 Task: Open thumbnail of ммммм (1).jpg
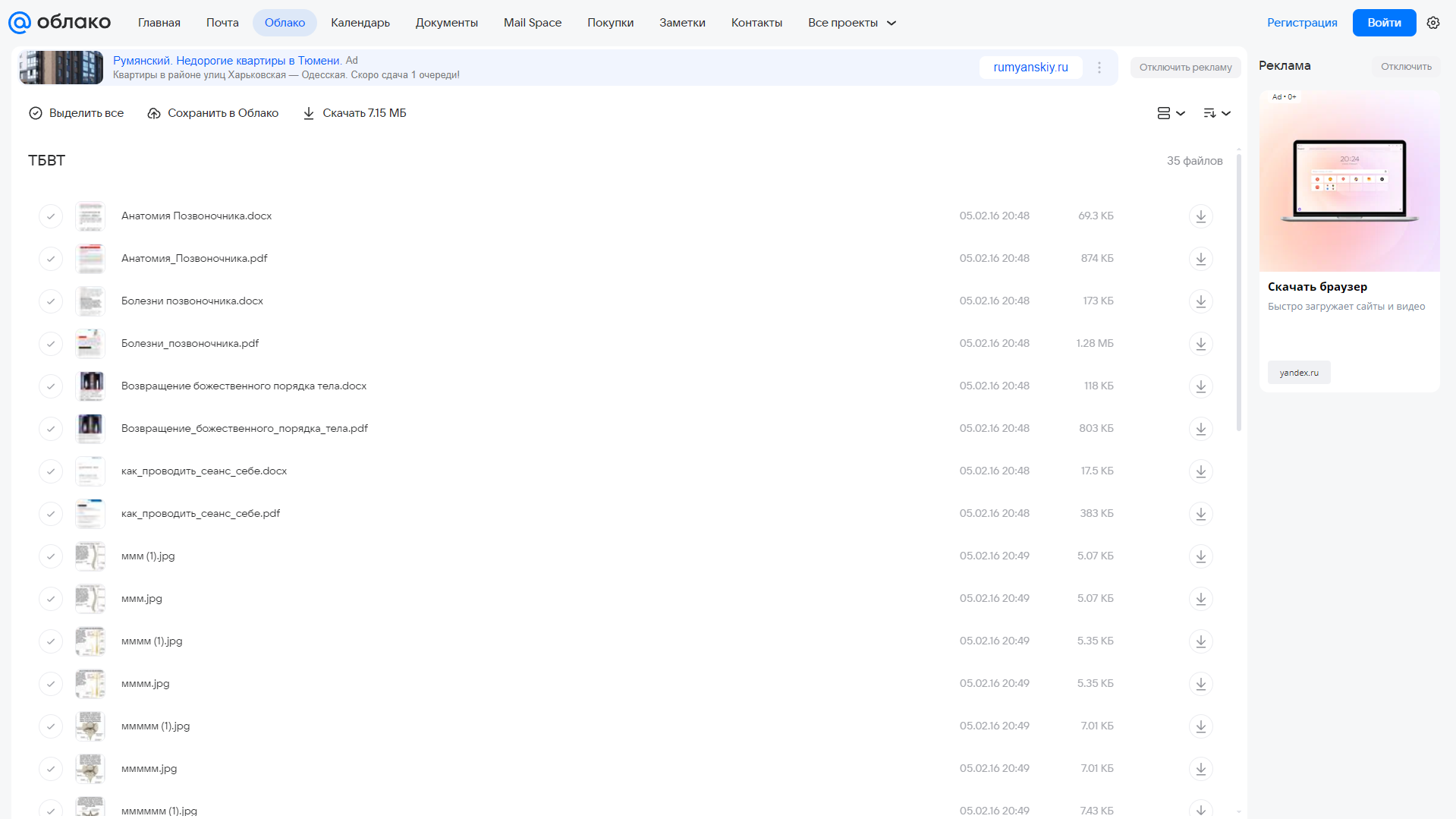[90, 726]
